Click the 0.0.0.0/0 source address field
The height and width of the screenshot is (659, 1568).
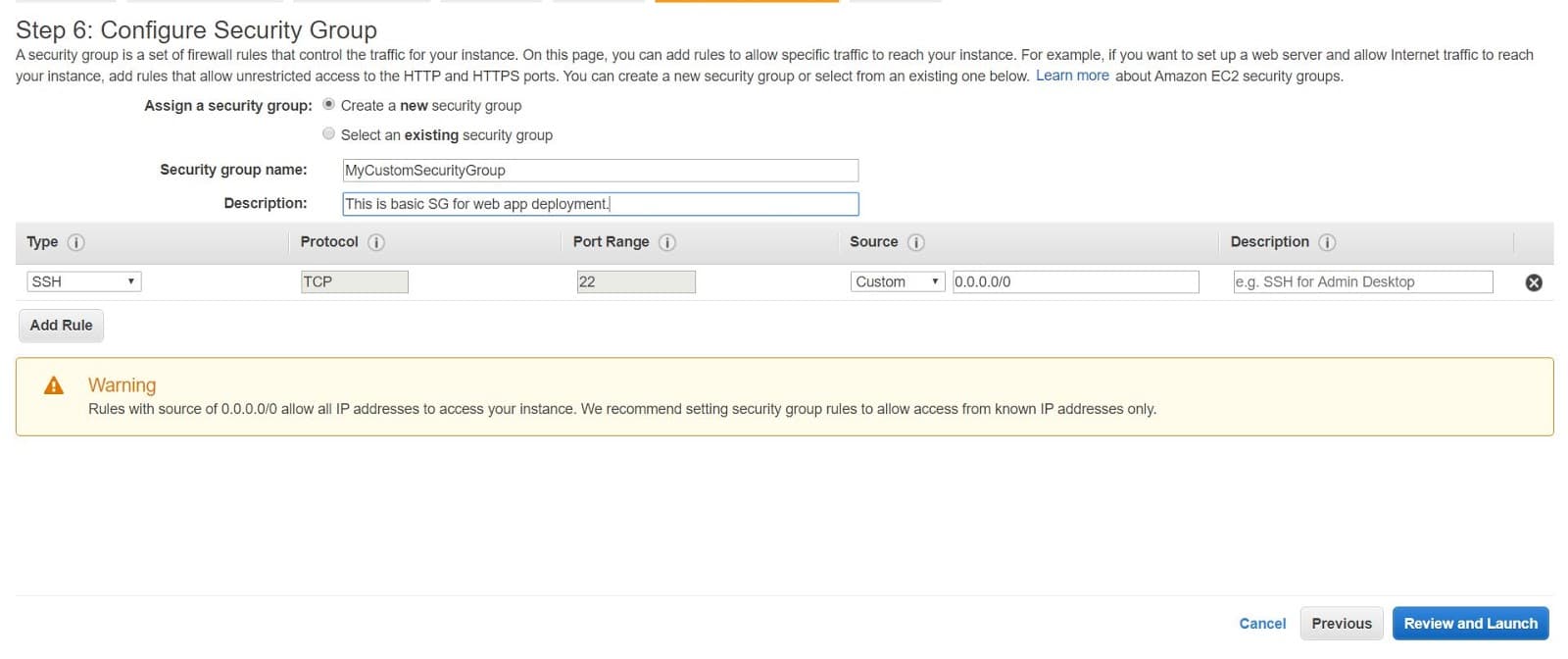click(x=1076, y=281)
